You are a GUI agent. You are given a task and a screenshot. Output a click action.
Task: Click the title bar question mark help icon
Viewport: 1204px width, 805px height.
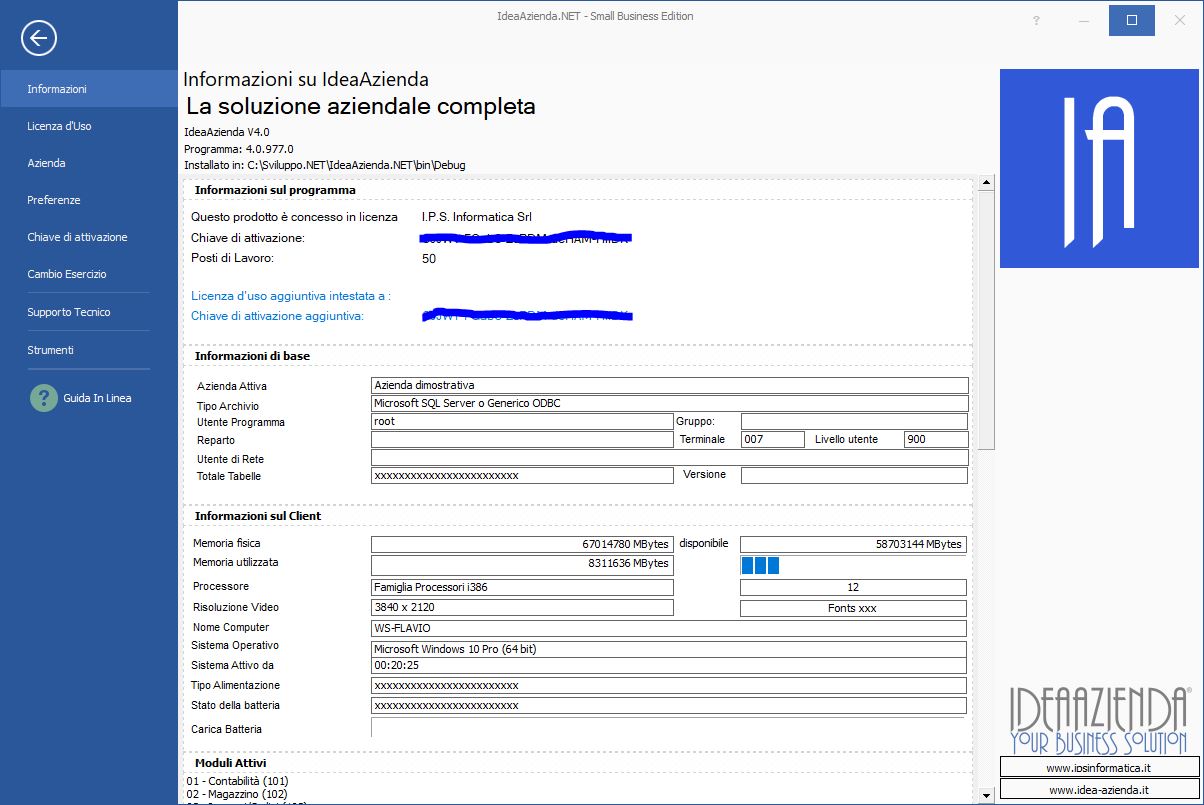1036,20
